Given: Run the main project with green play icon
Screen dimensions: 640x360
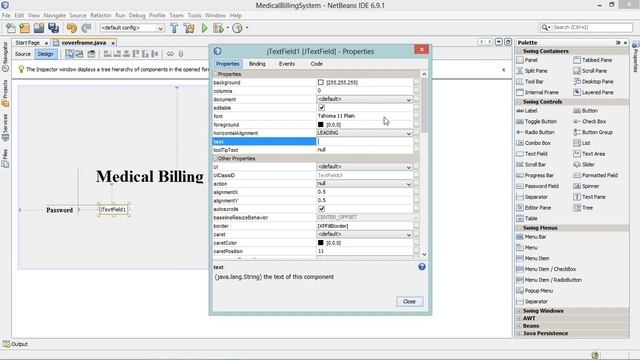Looking at the screenshot, I should pyautogui.click(x=204, y=28).
